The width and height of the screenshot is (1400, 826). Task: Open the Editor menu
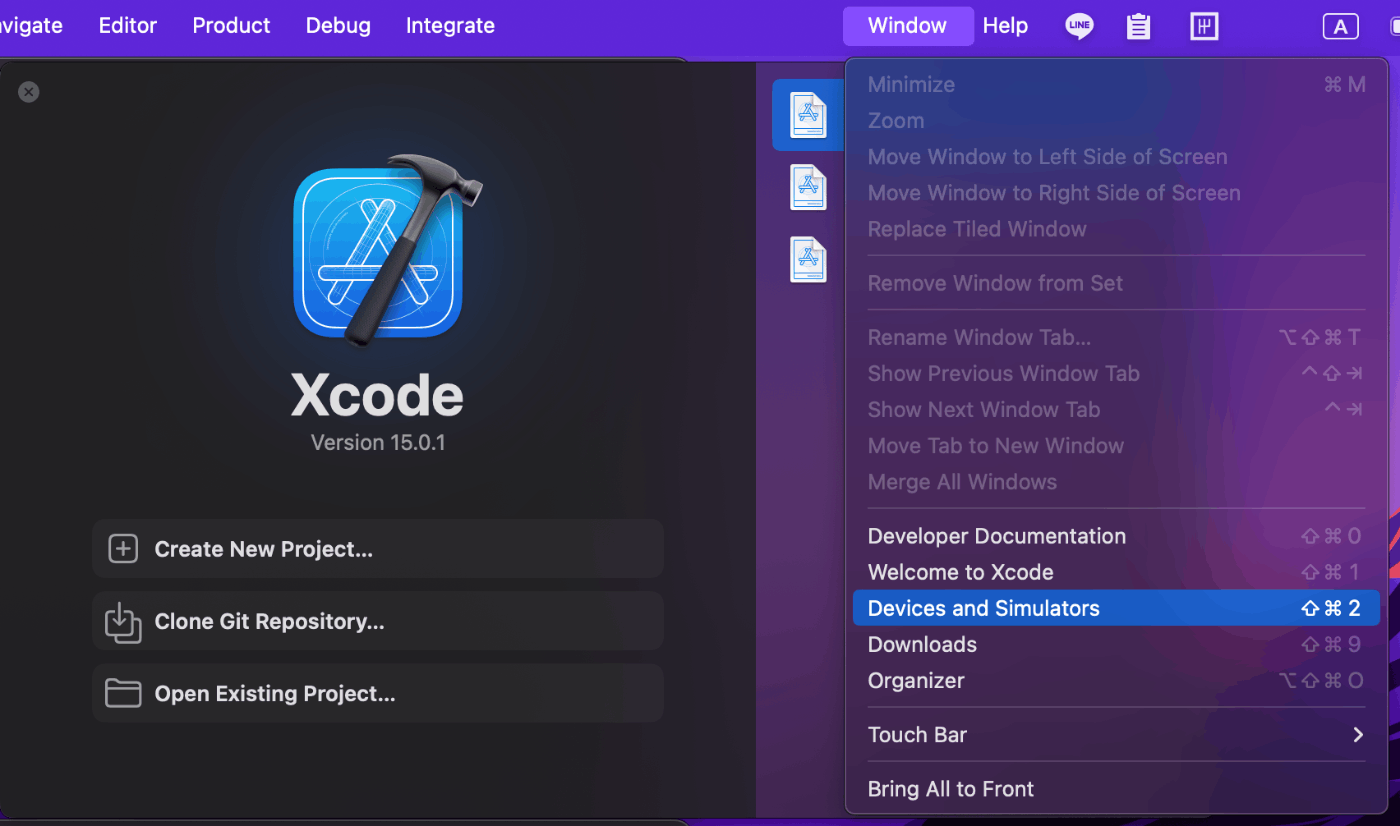[x=128, y=26]
